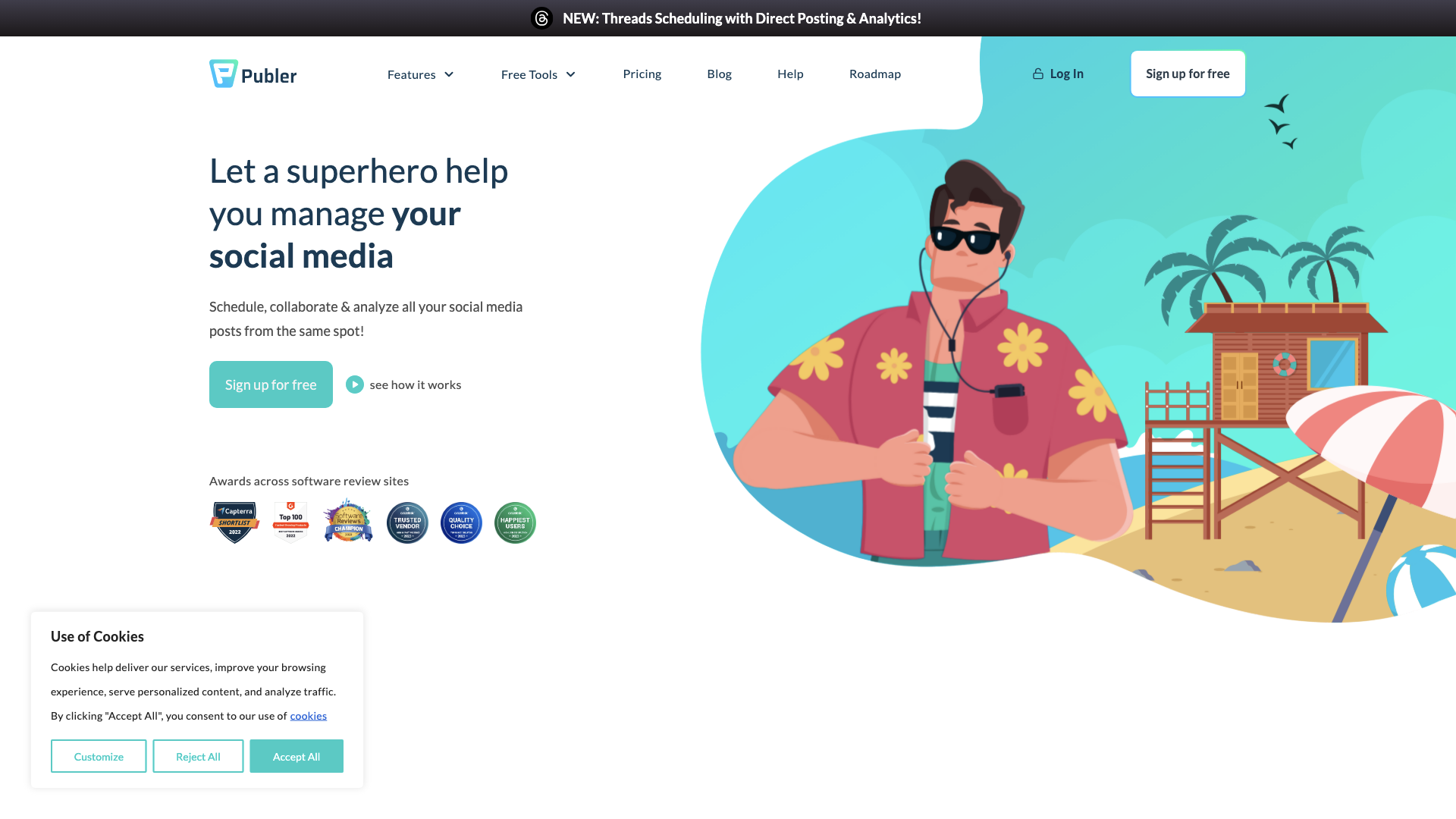
Task: Select the Pricing menu item
Action: tap(642, 73)
